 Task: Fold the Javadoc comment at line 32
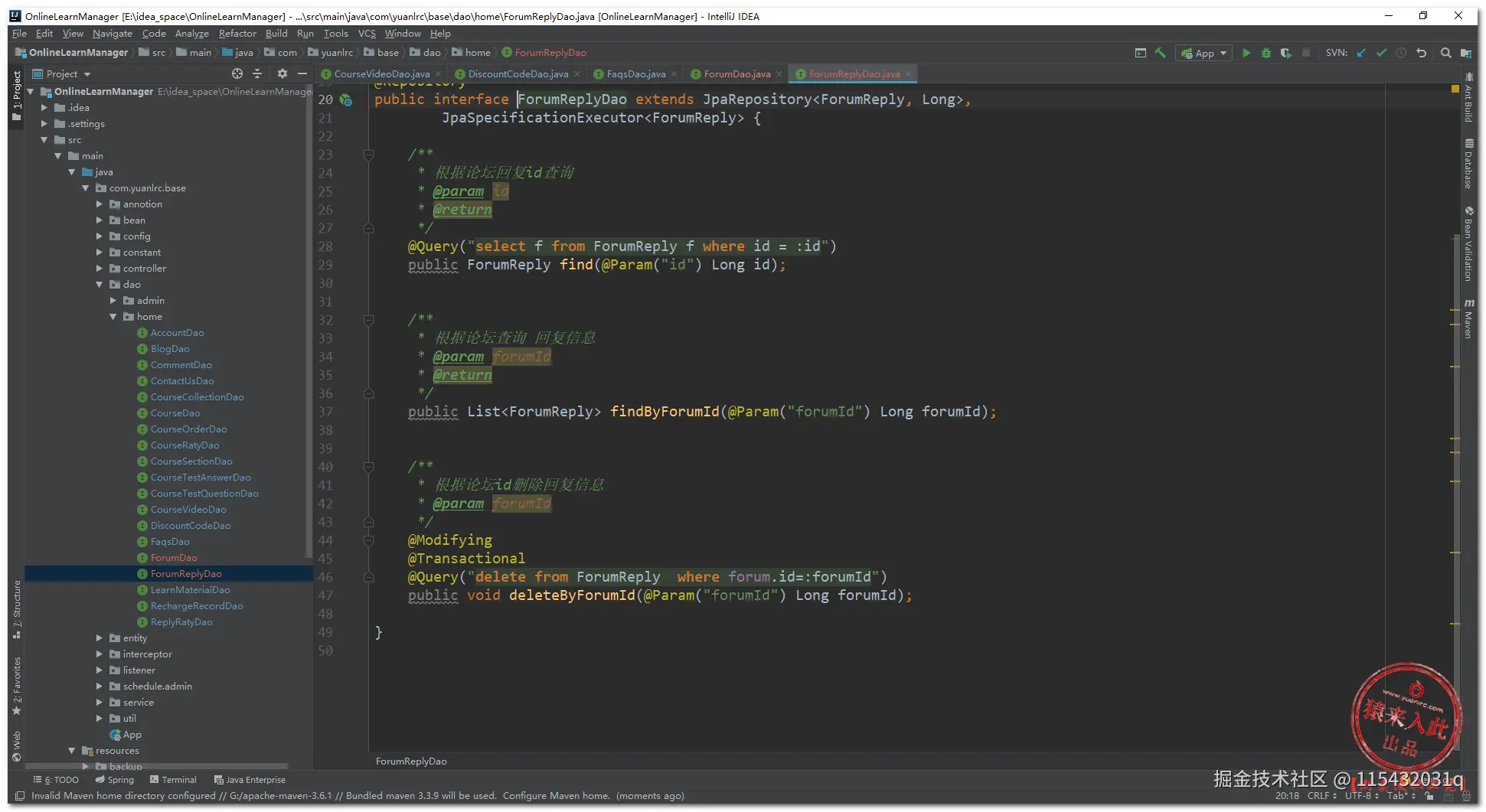click(x=368, y=320)
